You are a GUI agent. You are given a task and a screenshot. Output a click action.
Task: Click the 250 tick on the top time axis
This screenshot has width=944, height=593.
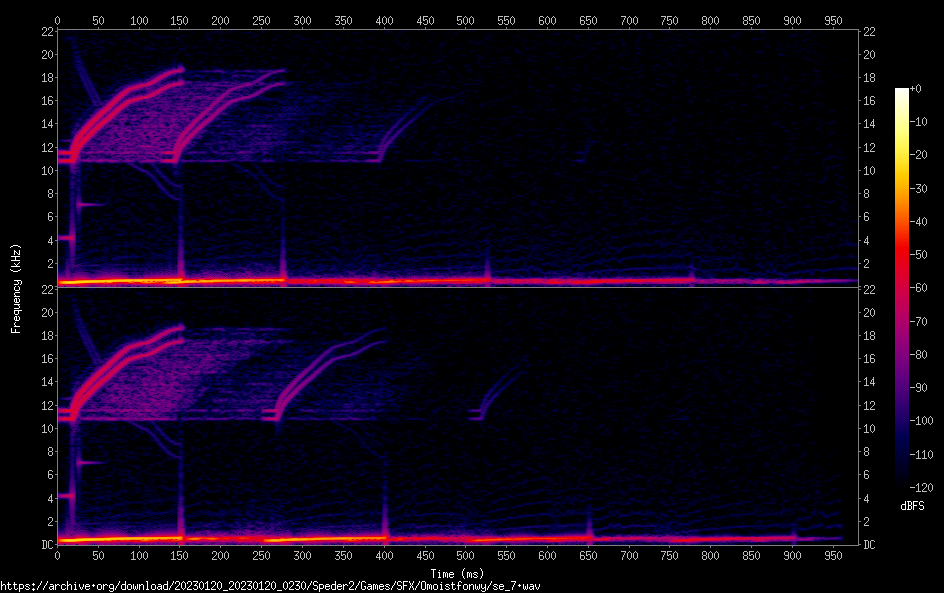point(261,20)
